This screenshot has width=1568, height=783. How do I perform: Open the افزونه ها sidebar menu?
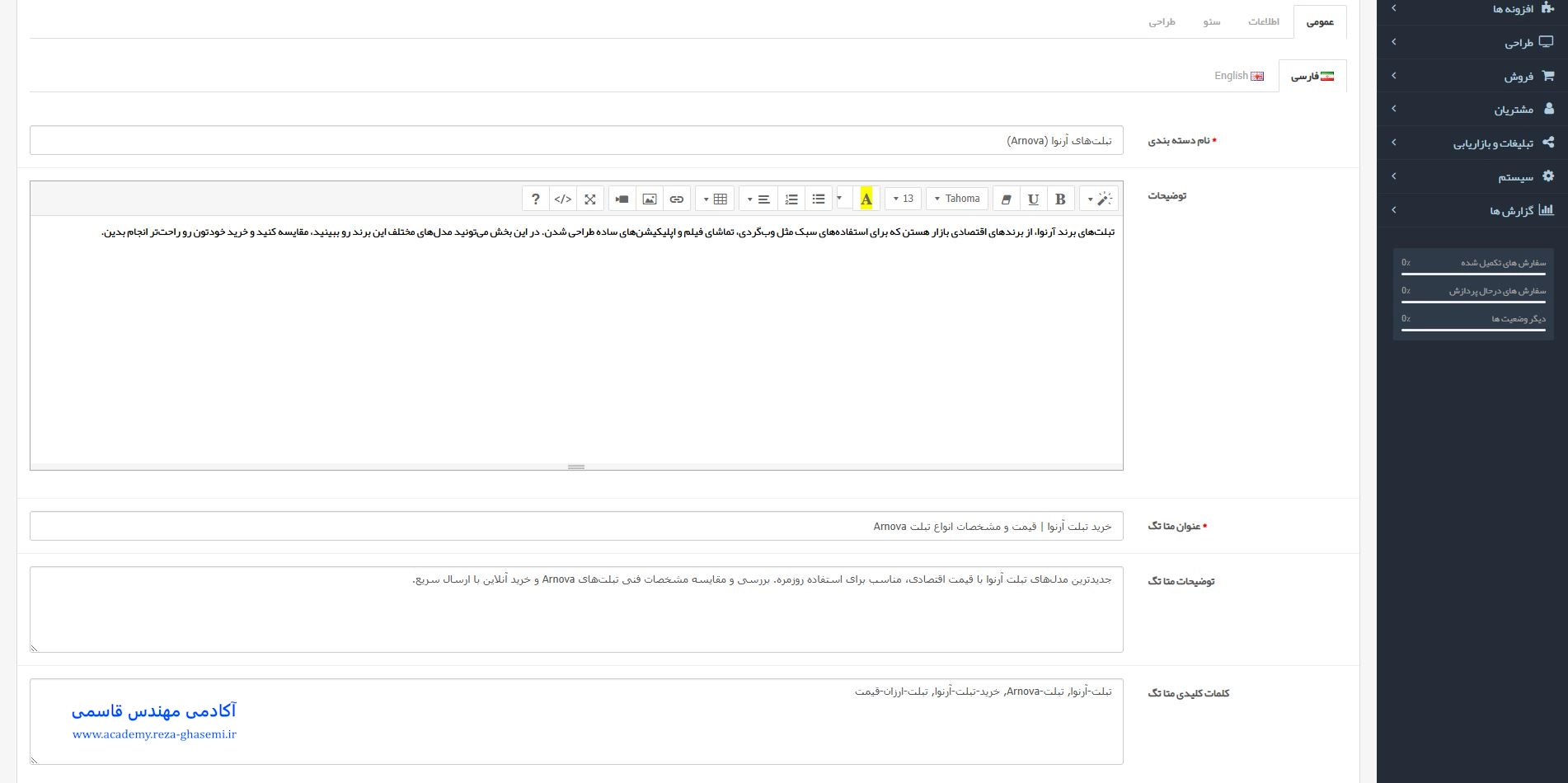click(1472, 8)
